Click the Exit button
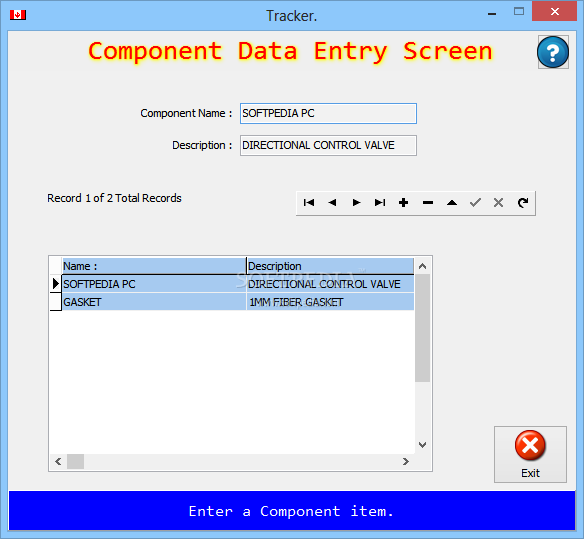Viewport: 584px width, 539px height. point(530,454)
